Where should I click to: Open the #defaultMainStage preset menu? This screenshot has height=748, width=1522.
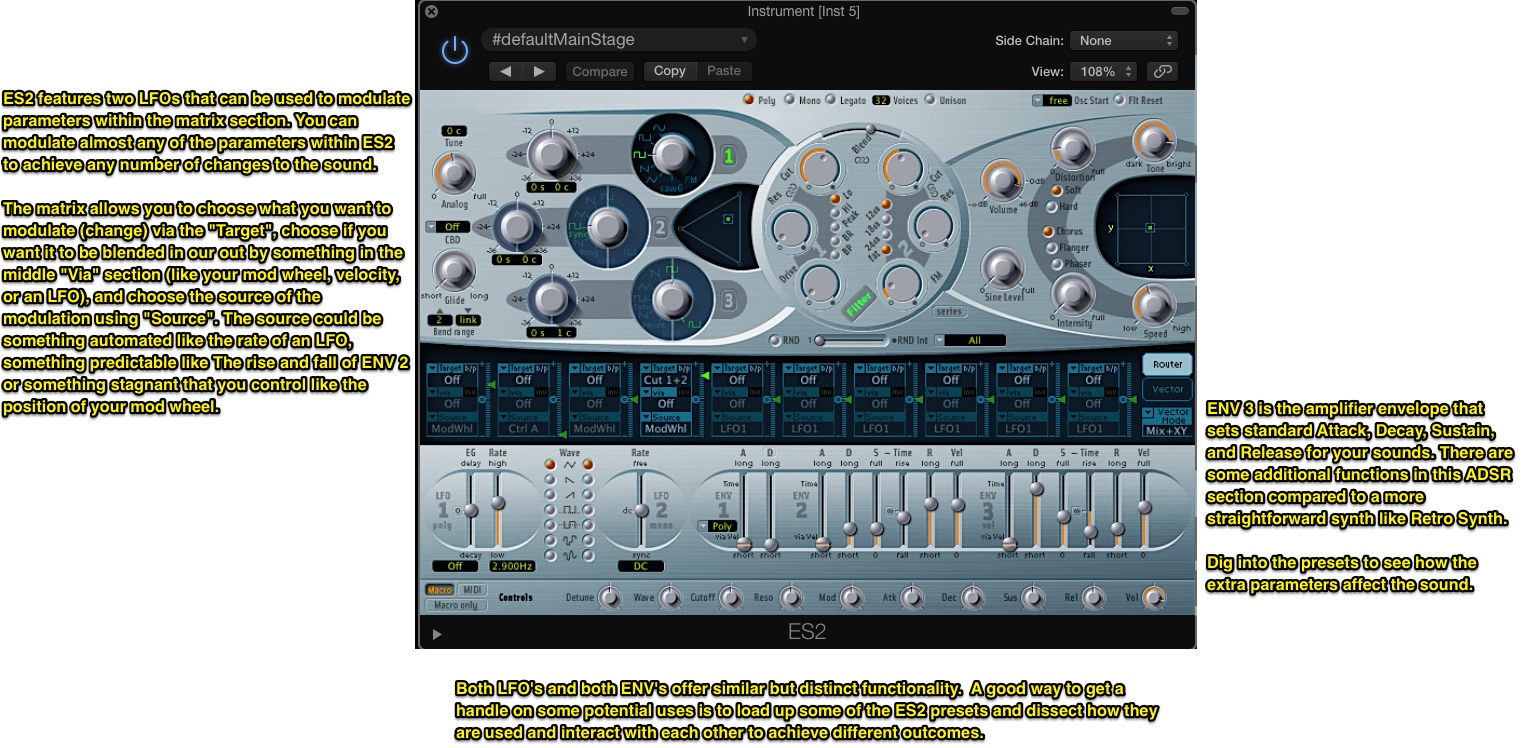[x=619, y=40]
